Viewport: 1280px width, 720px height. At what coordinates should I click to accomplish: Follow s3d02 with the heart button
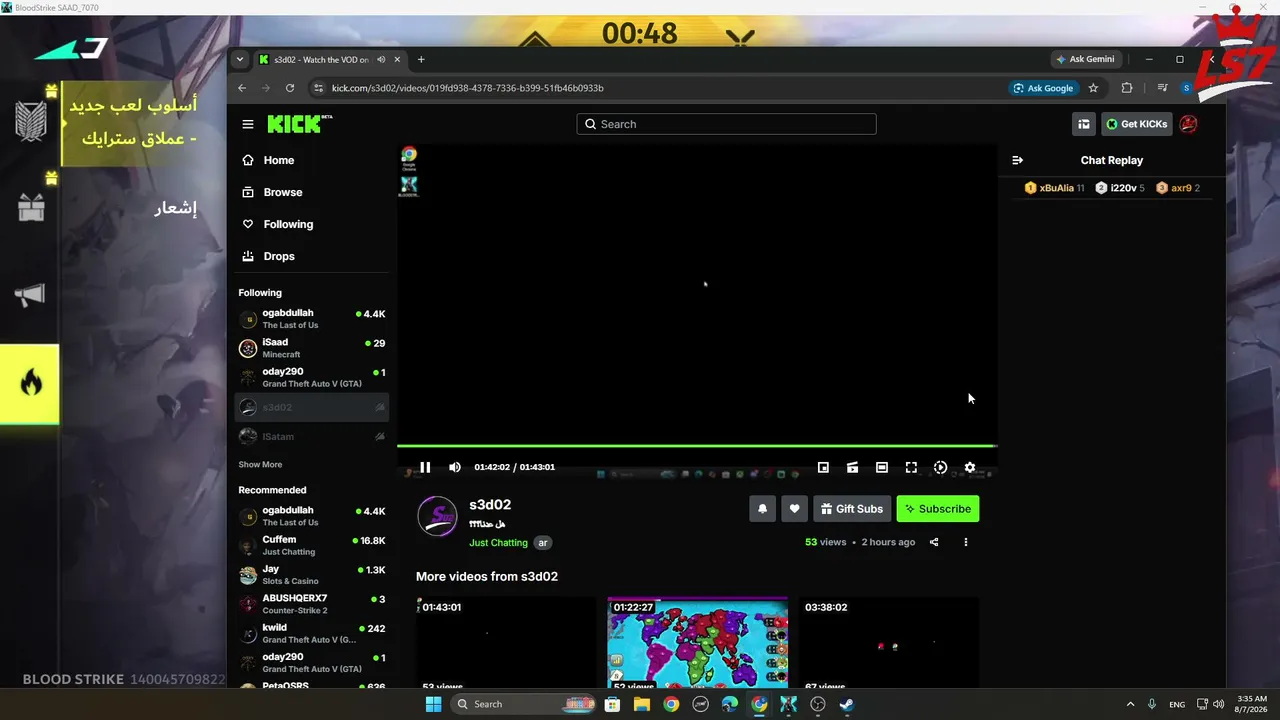794,509
